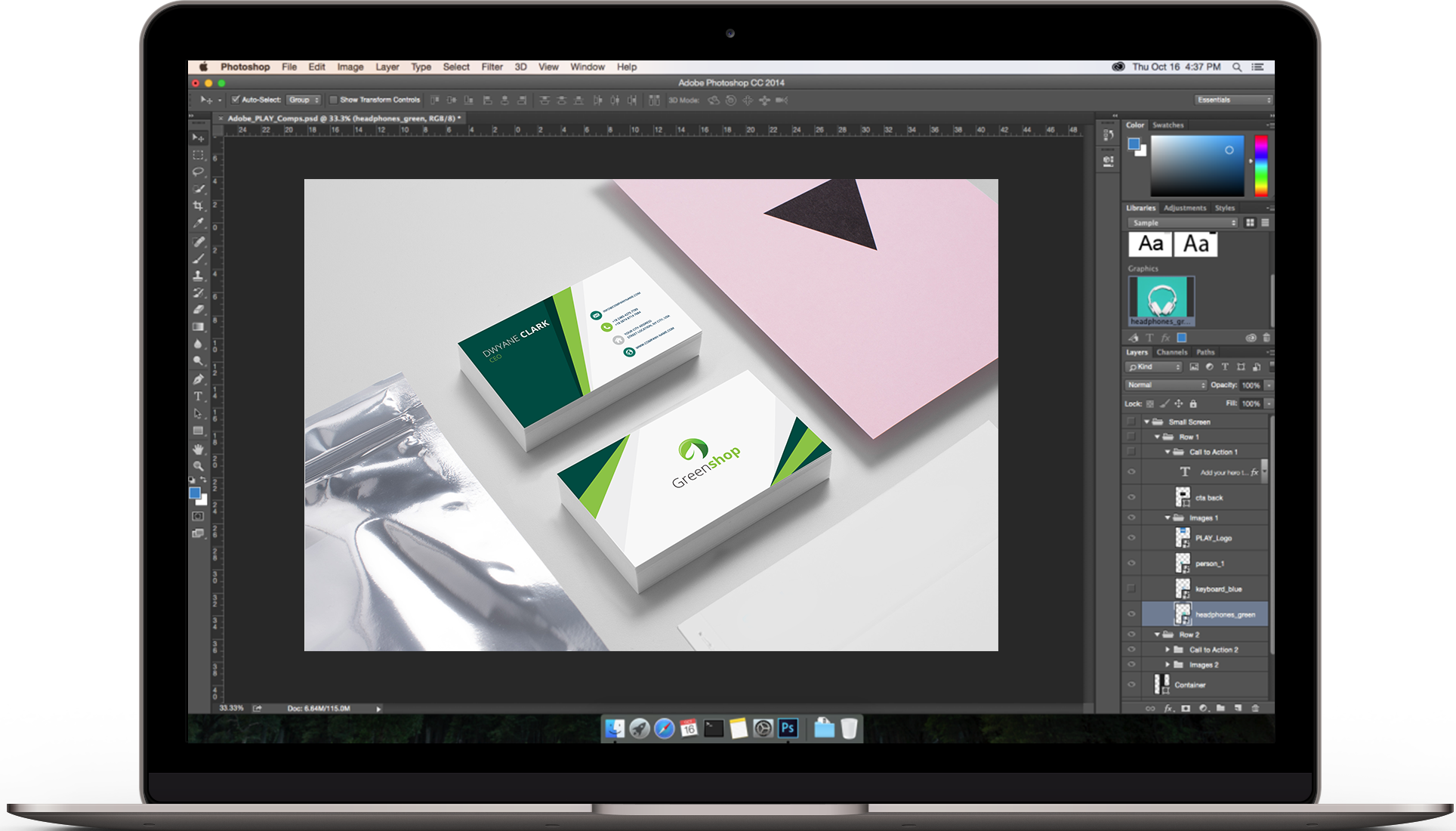Viewport: 1456px width, 831px height.
Task: Open the Sample library dropdown
Action: (1183, 223)
